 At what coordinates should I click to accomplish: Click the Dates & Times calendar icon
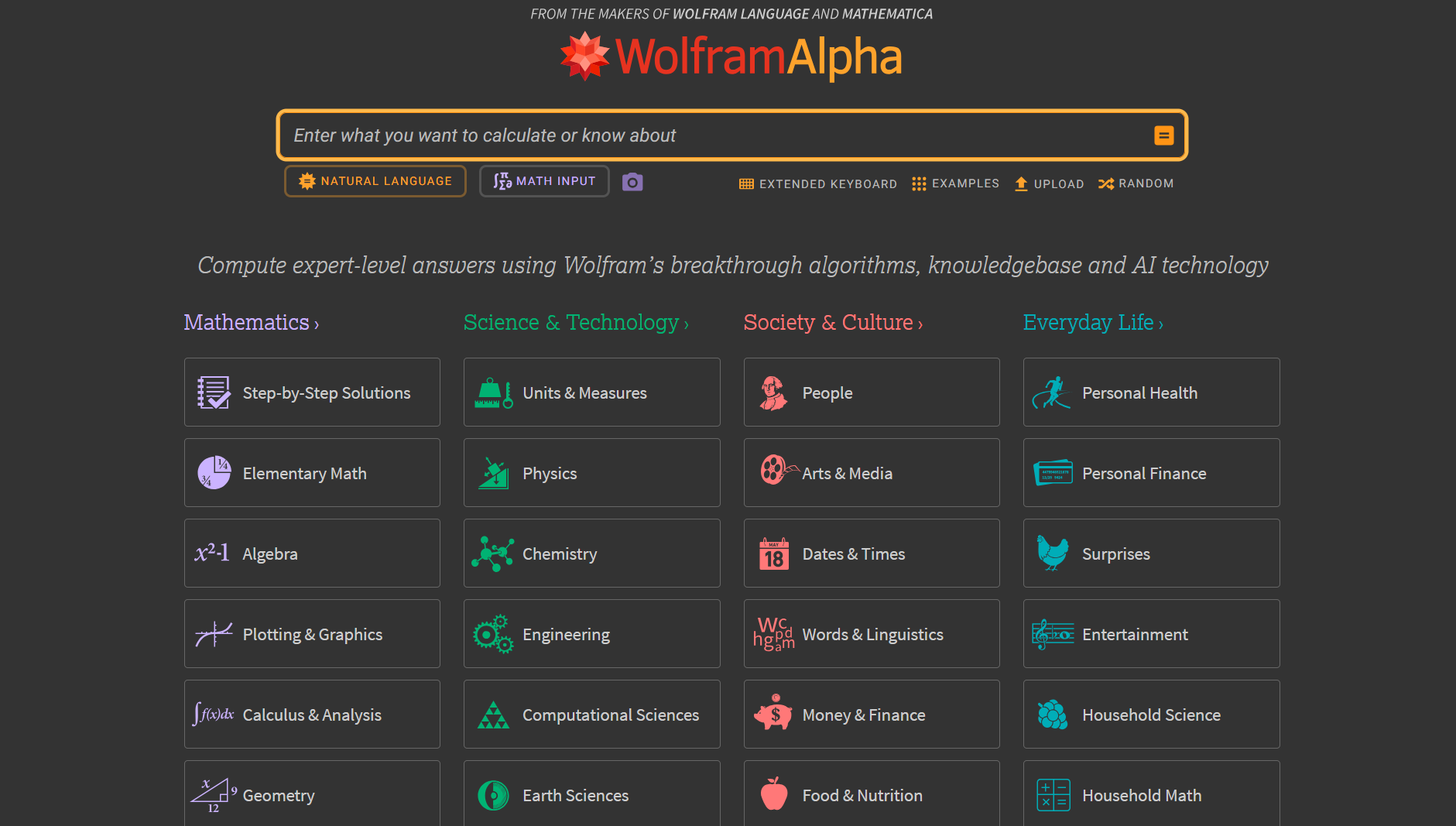click(x=774, y=554)
